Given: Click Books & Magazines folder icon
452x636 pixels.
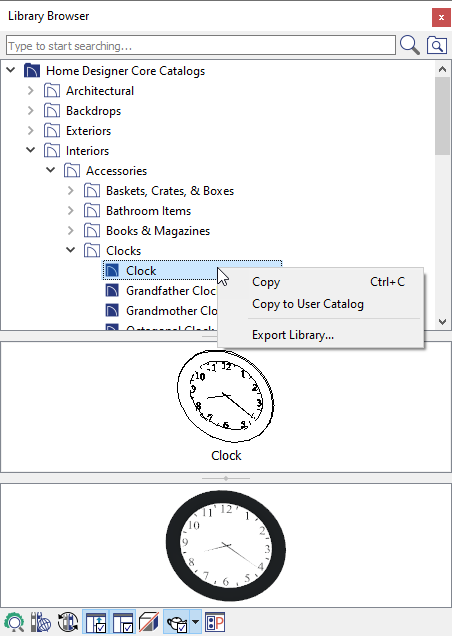Looking at the screenshot, I should 92,230.
